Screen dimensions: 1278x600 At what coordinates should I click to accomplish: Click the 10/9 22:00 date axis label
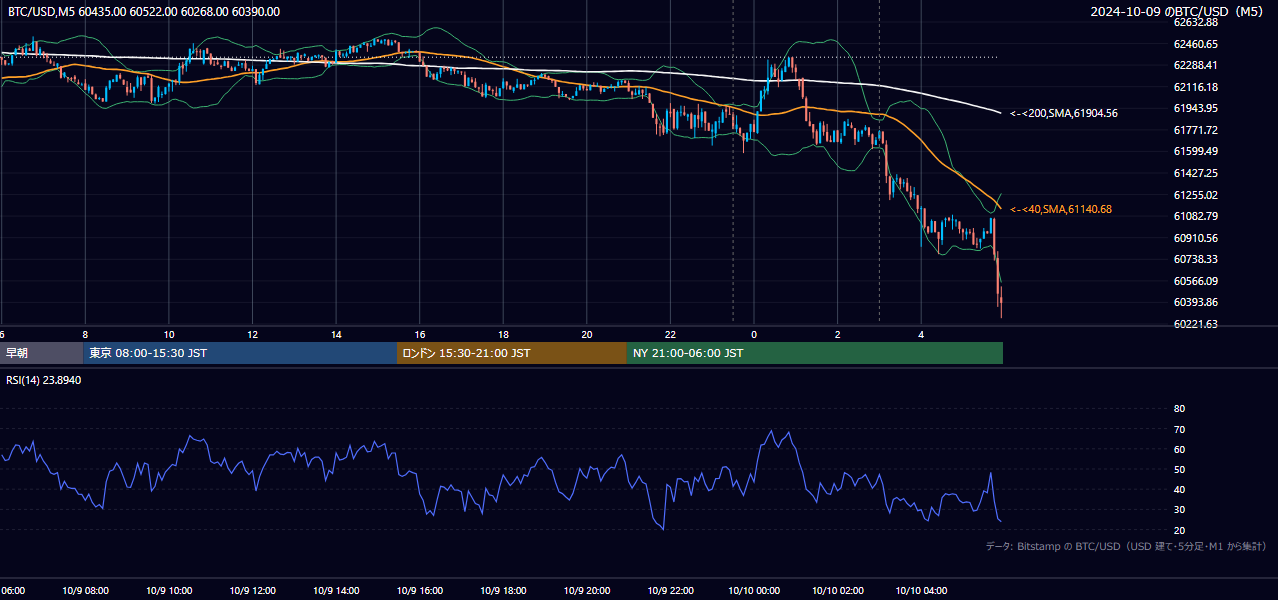click(x=671, y=591)
